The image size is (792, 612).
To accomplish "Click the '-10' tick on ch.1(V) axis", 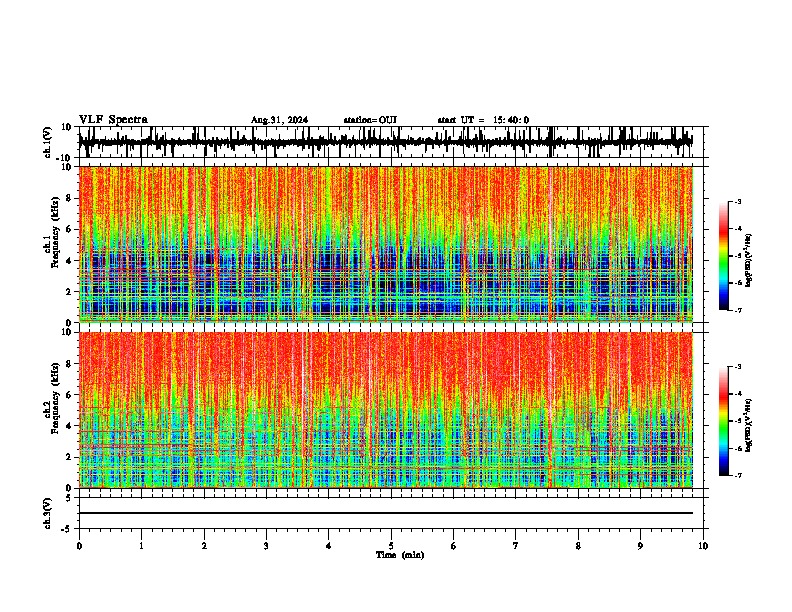I will pyautogui.click(x=65, y=159).
